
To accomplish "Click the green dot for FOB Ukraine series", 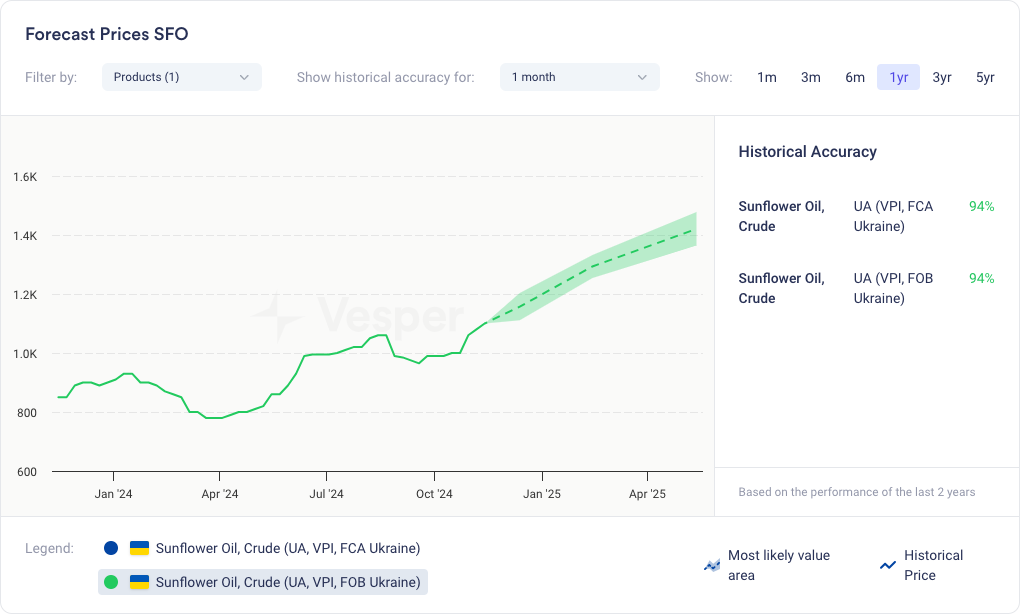I will (111, 582).
